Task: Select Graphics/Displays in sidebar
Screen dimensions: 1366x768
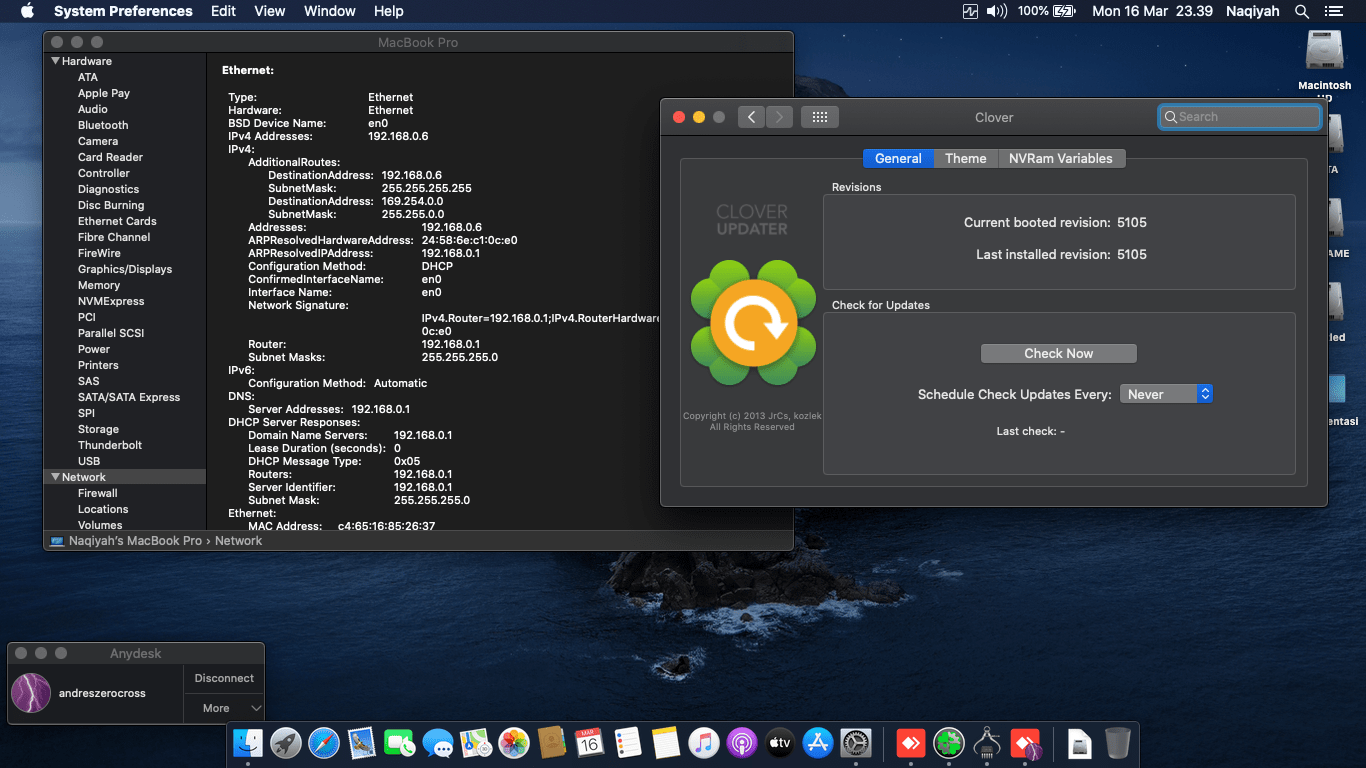Action: 125,269
